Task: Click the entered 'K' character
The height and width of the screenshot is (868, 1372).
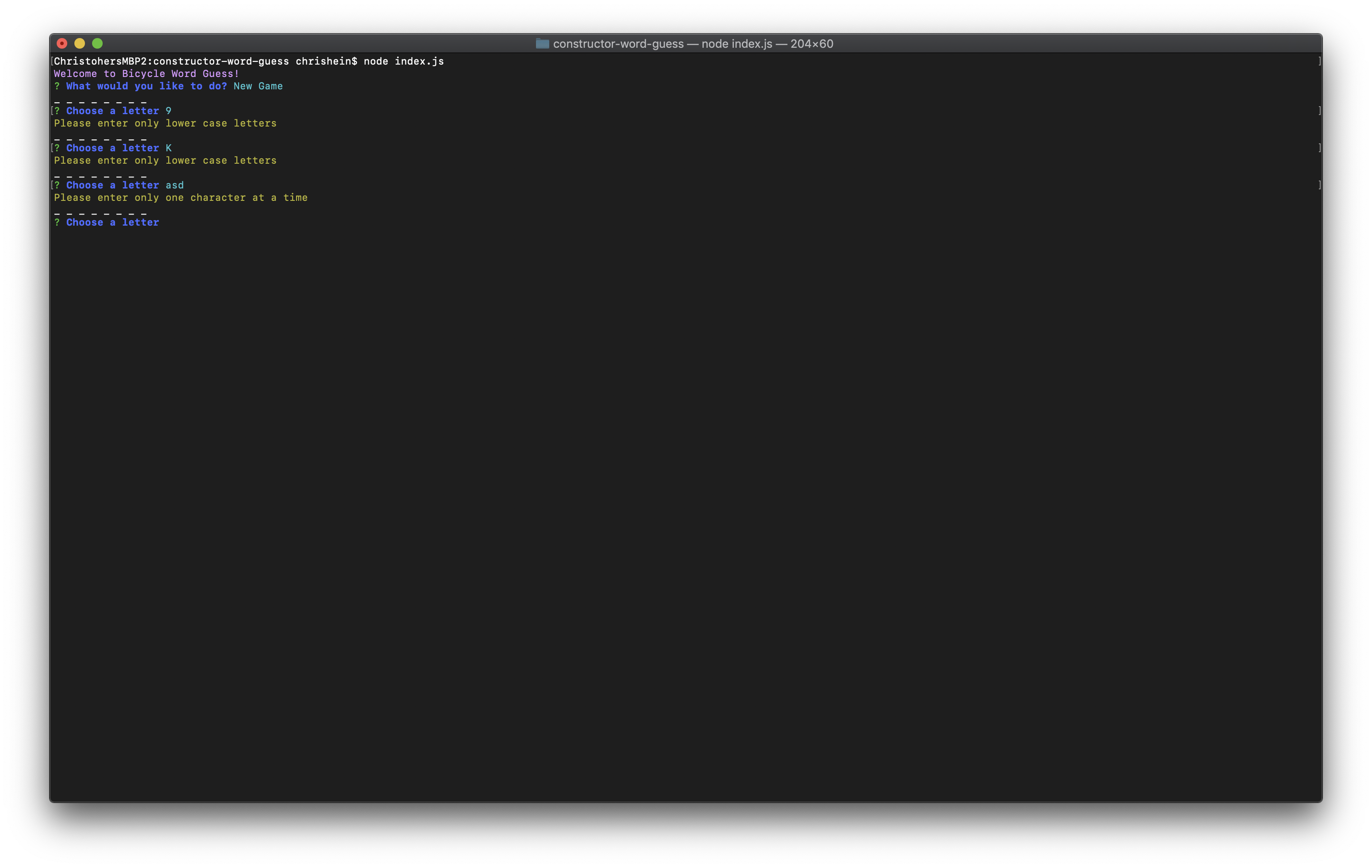Action: pos(169,148)
